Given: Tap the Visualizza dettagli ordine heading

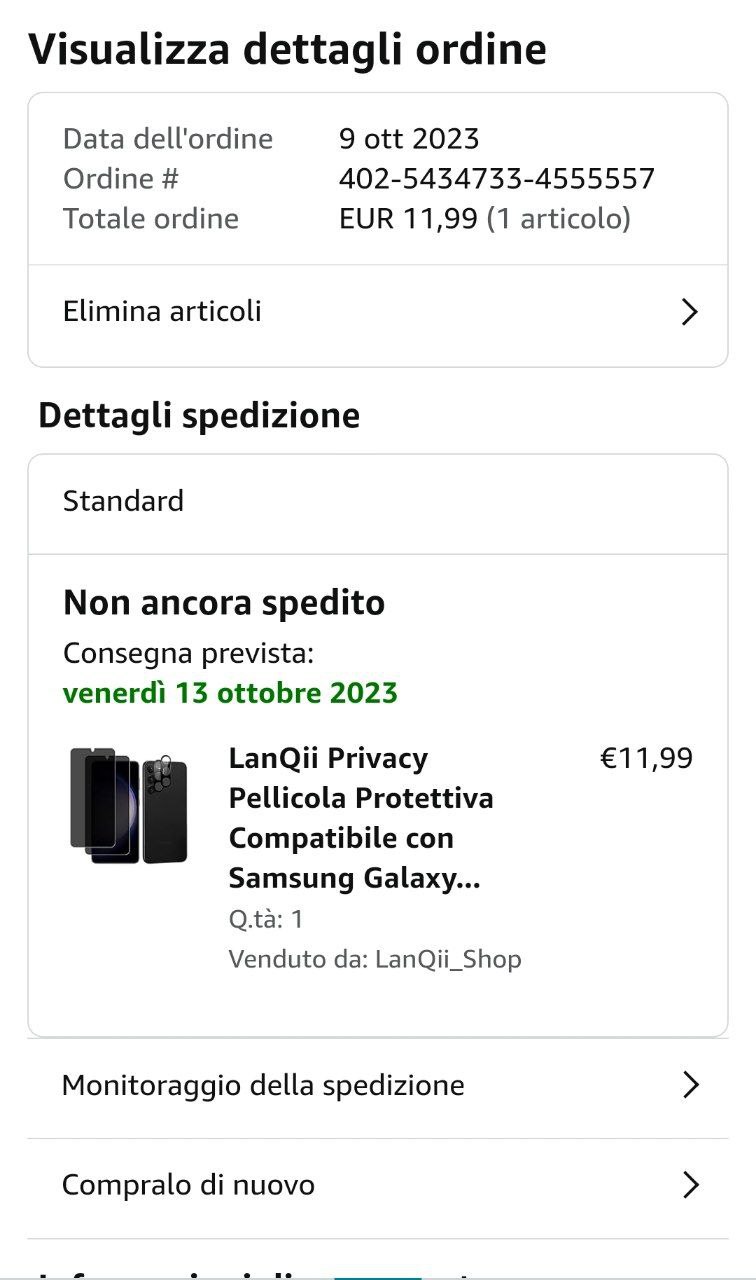Looking at the screenshot, I should (x=288, y=49).
